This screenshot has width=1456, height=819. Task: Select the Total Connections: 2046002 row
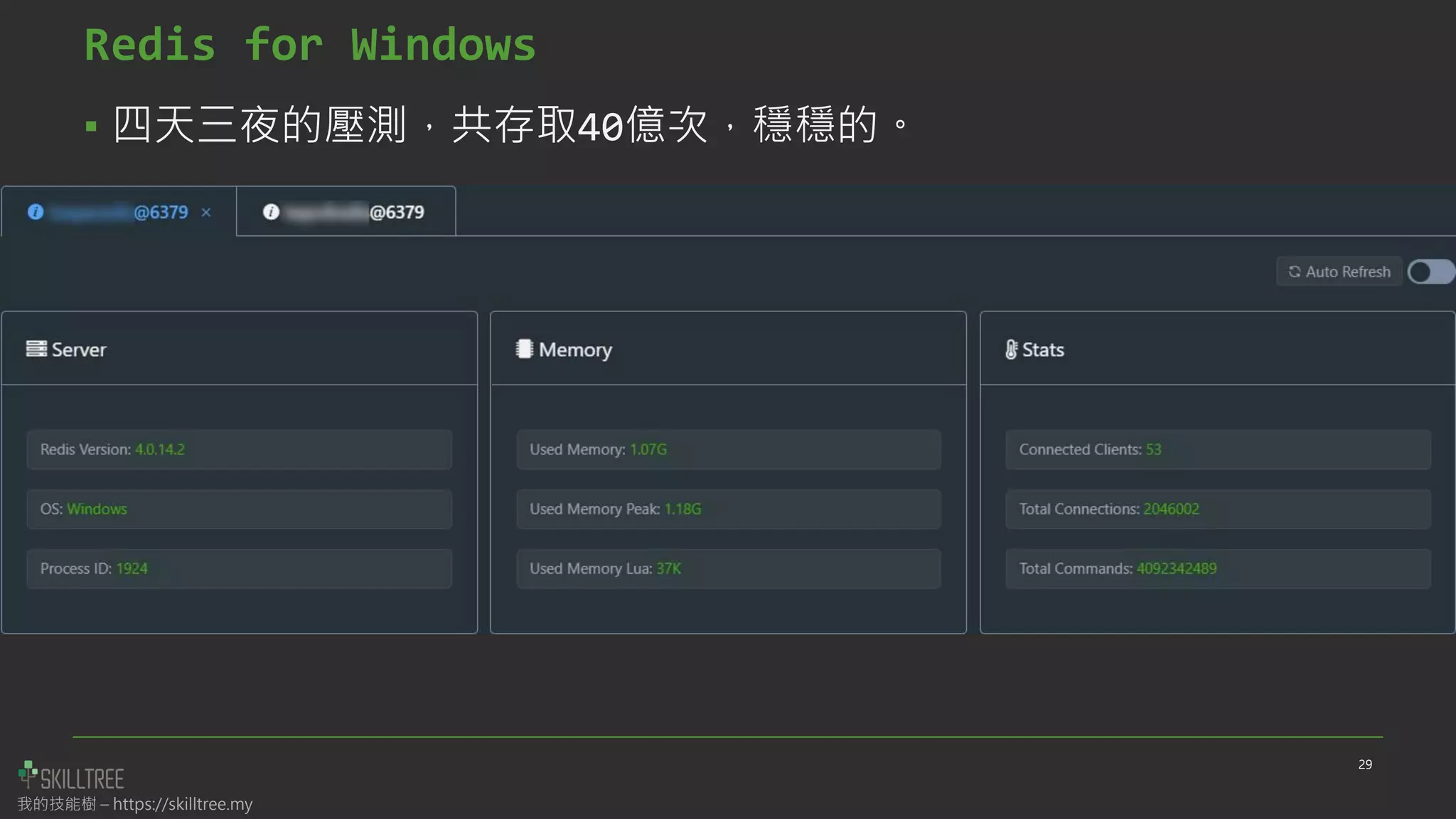pos(1218,509)
